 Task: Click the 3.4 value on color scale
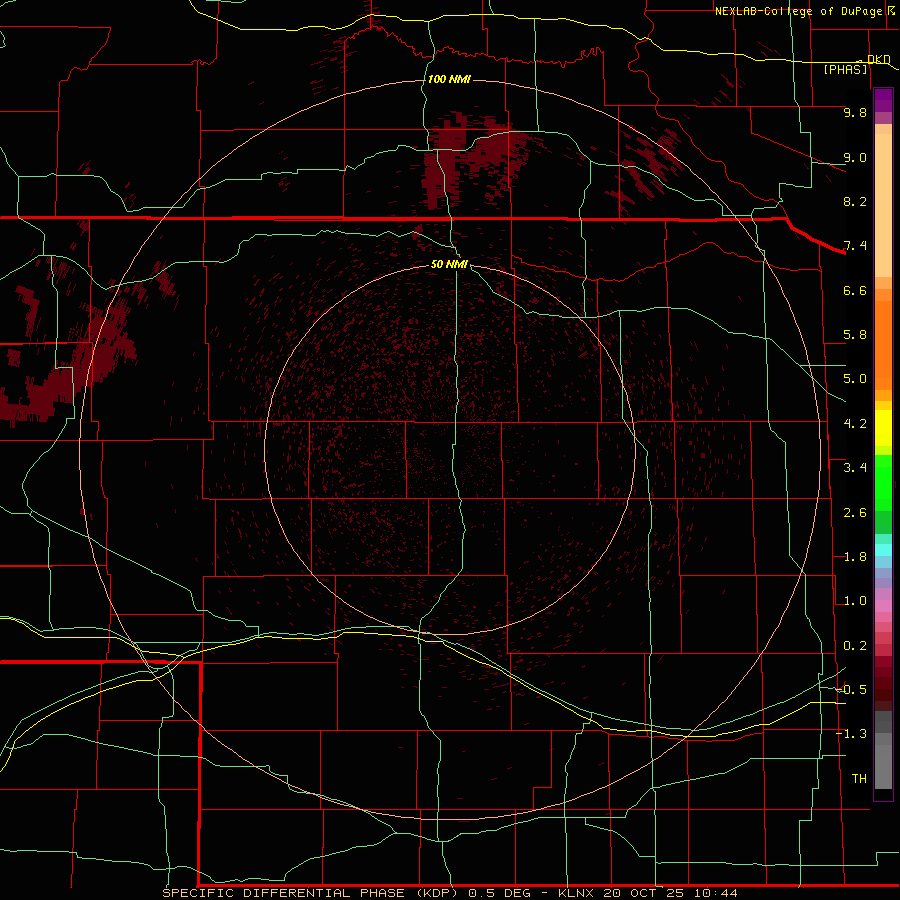(855, 468)
